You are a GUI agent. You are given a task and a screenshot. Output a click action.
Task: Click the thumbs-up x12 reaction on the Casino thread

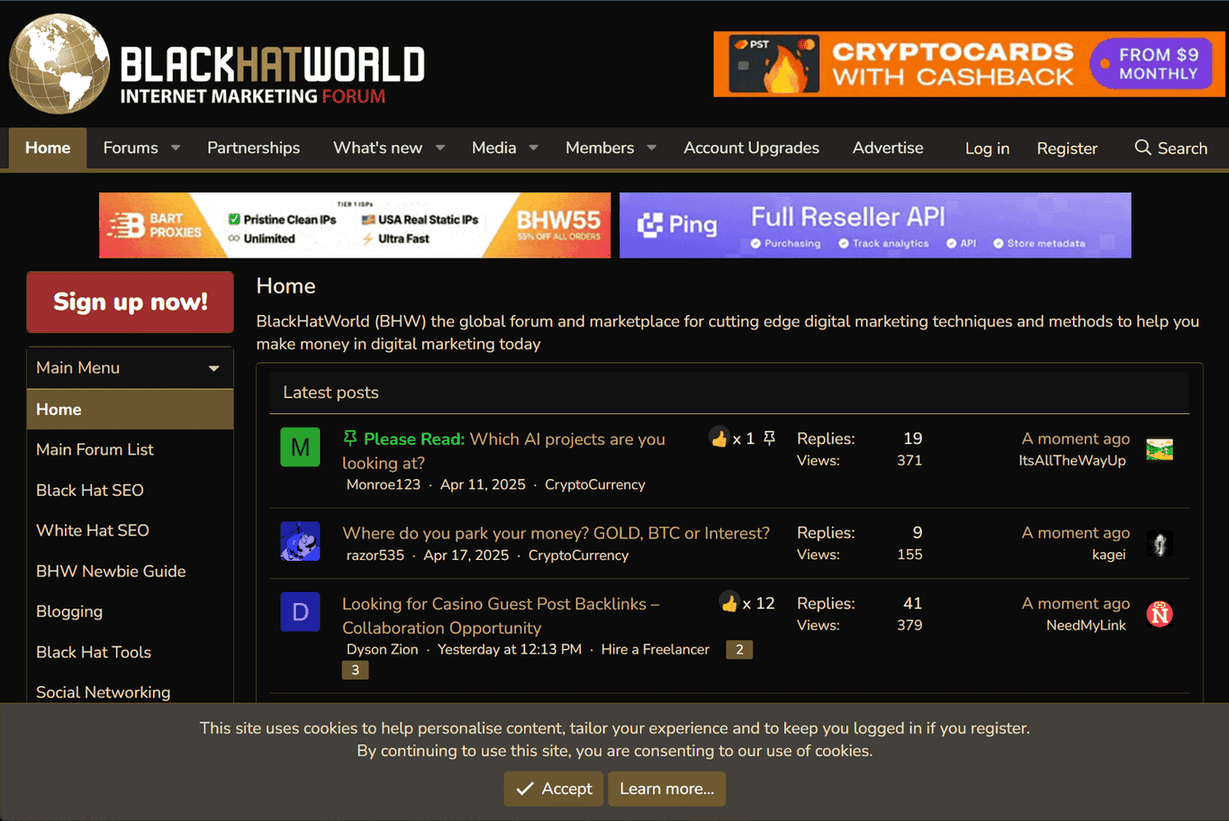point(729,604)
